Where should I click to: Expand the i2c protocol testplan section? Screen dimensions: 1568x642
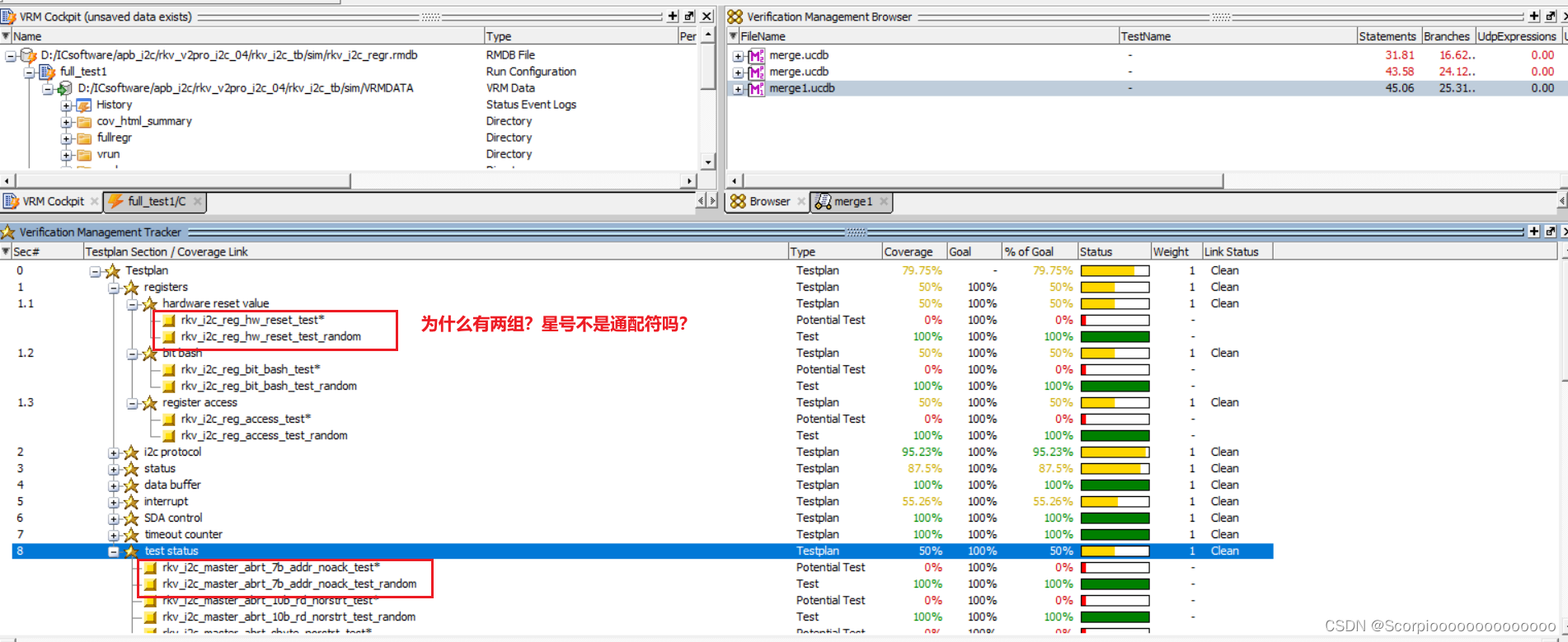114,452
